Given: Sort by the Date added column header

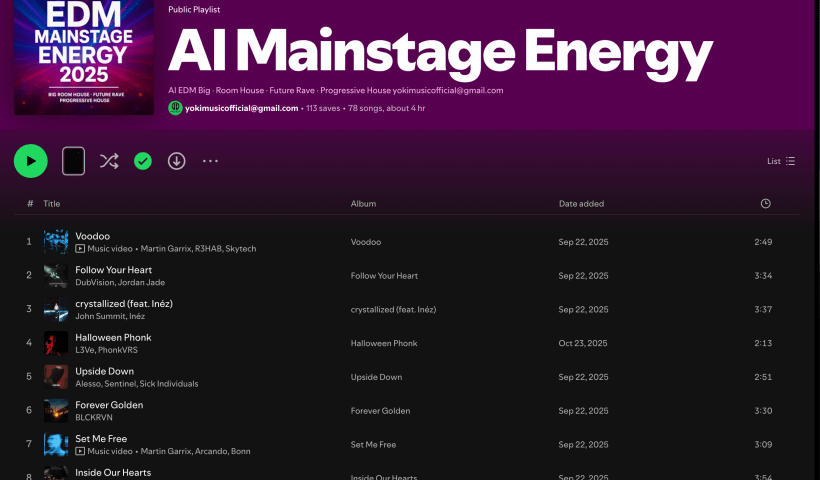Looking at the screenshot, I should point(581,204).
